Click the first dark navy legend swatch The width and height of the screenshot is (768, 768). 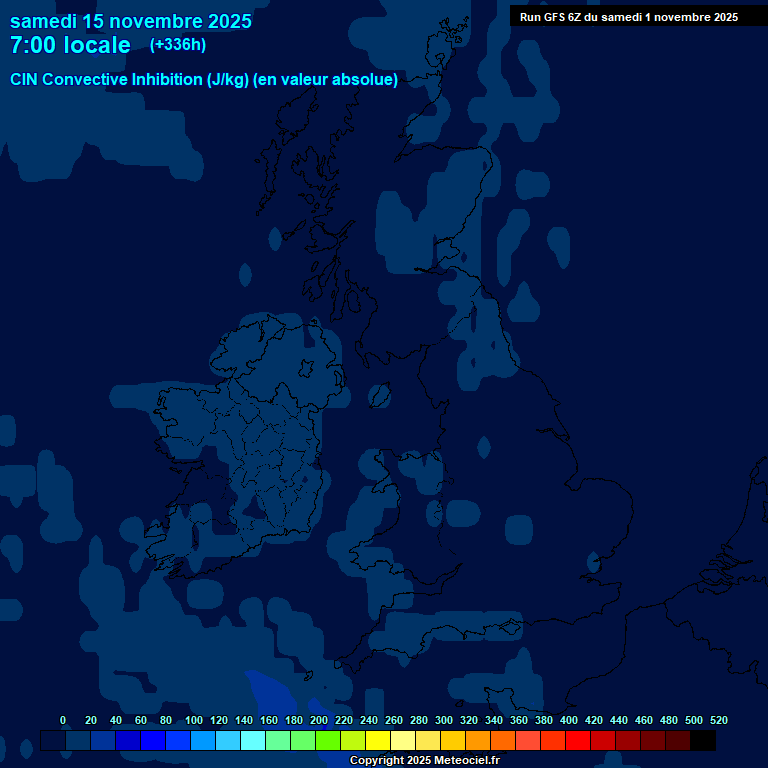tap(53, 740)
